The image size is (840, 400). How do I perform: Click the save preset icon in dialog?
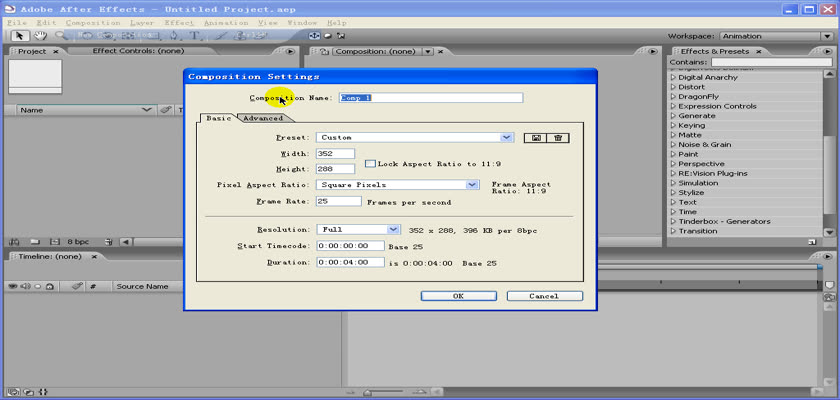(536, 138)
